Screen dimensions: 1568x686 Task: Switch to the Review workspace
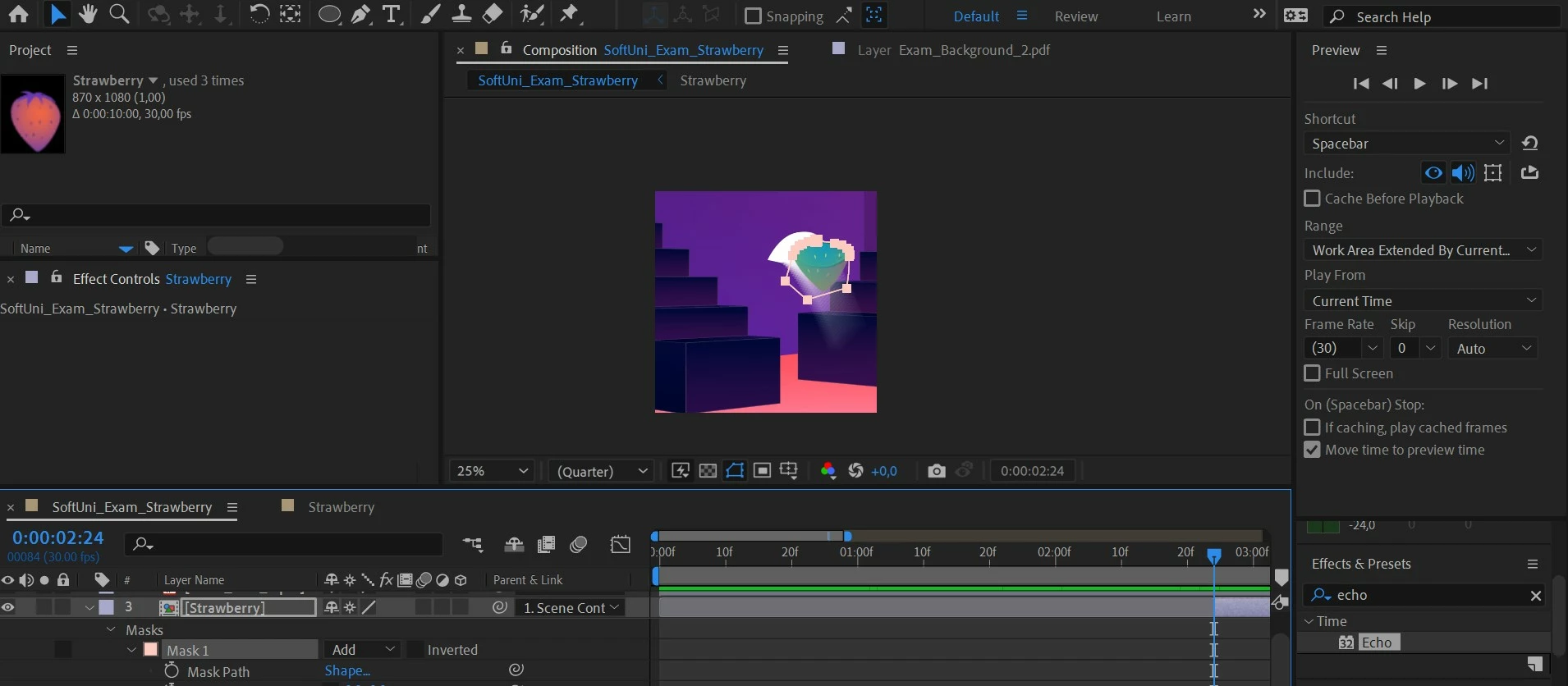[1076, 16]
